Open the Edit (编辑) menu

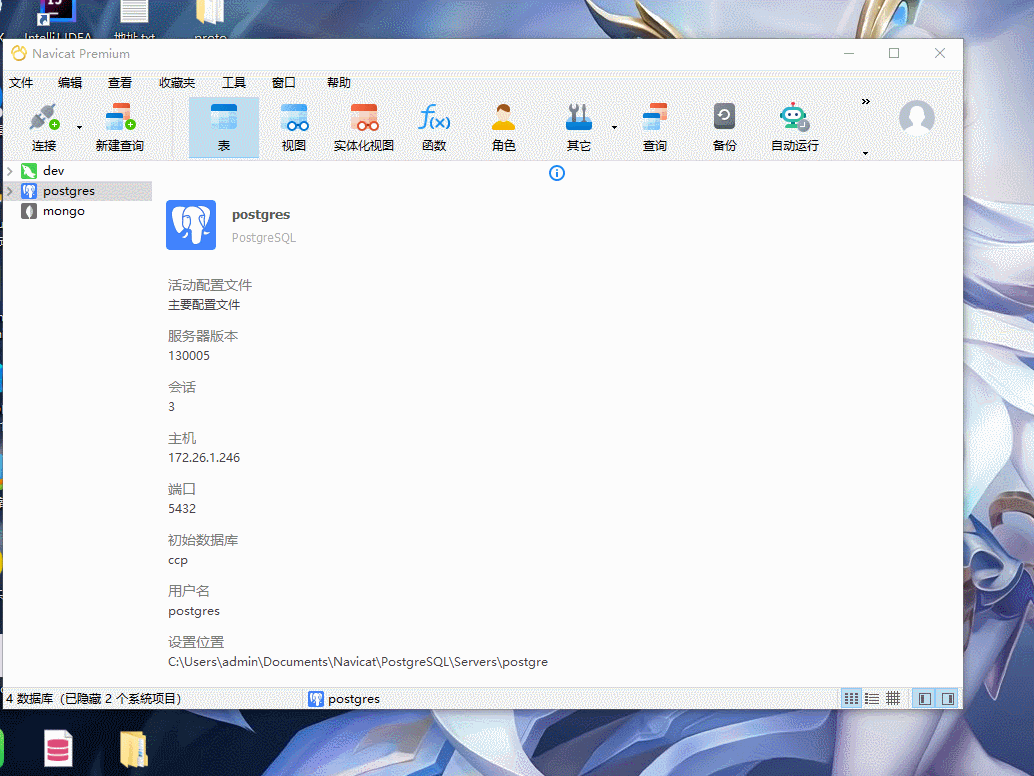click(70, 82)
